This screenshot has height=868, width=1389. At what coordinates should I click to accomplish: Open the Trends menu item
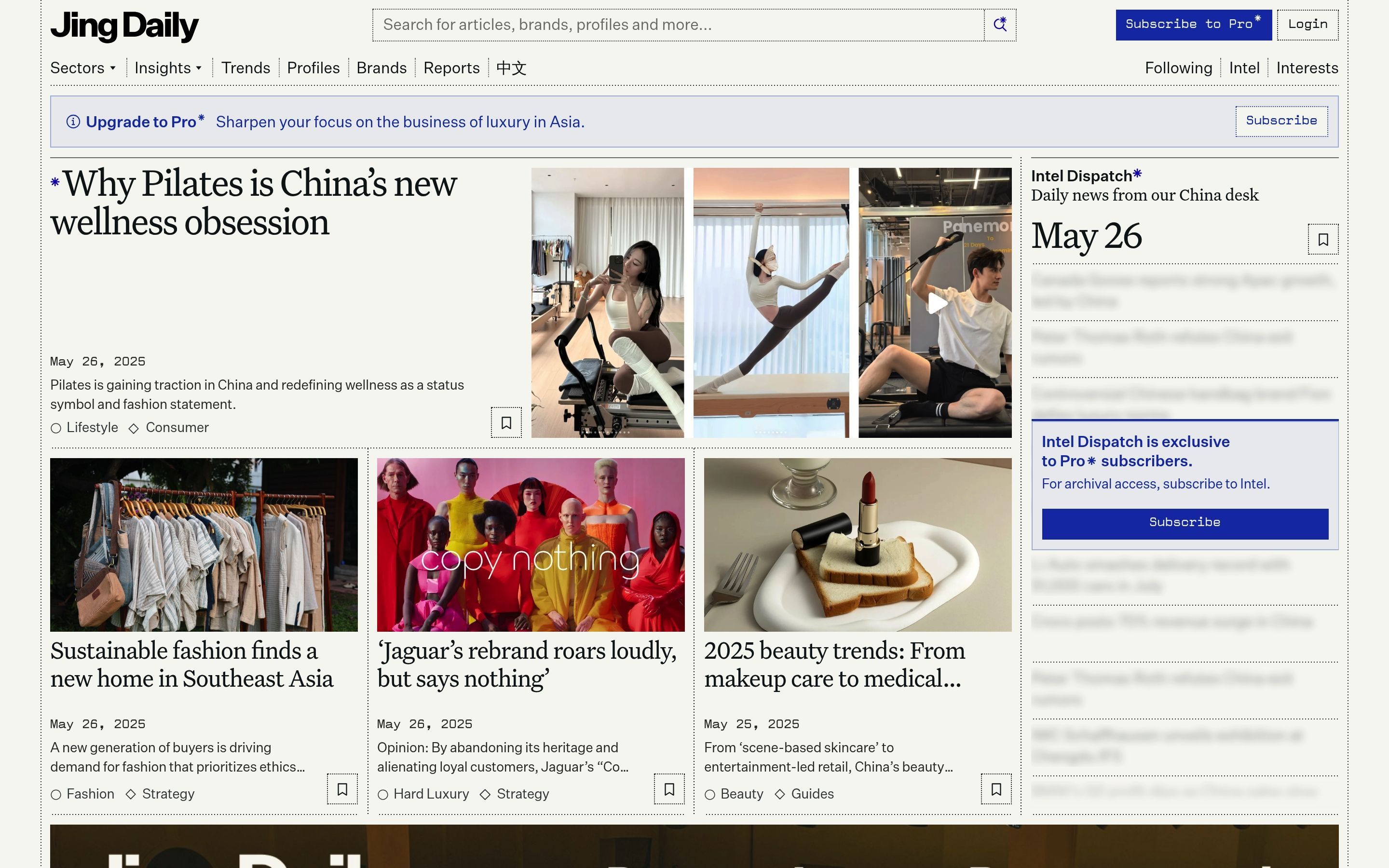245,68
